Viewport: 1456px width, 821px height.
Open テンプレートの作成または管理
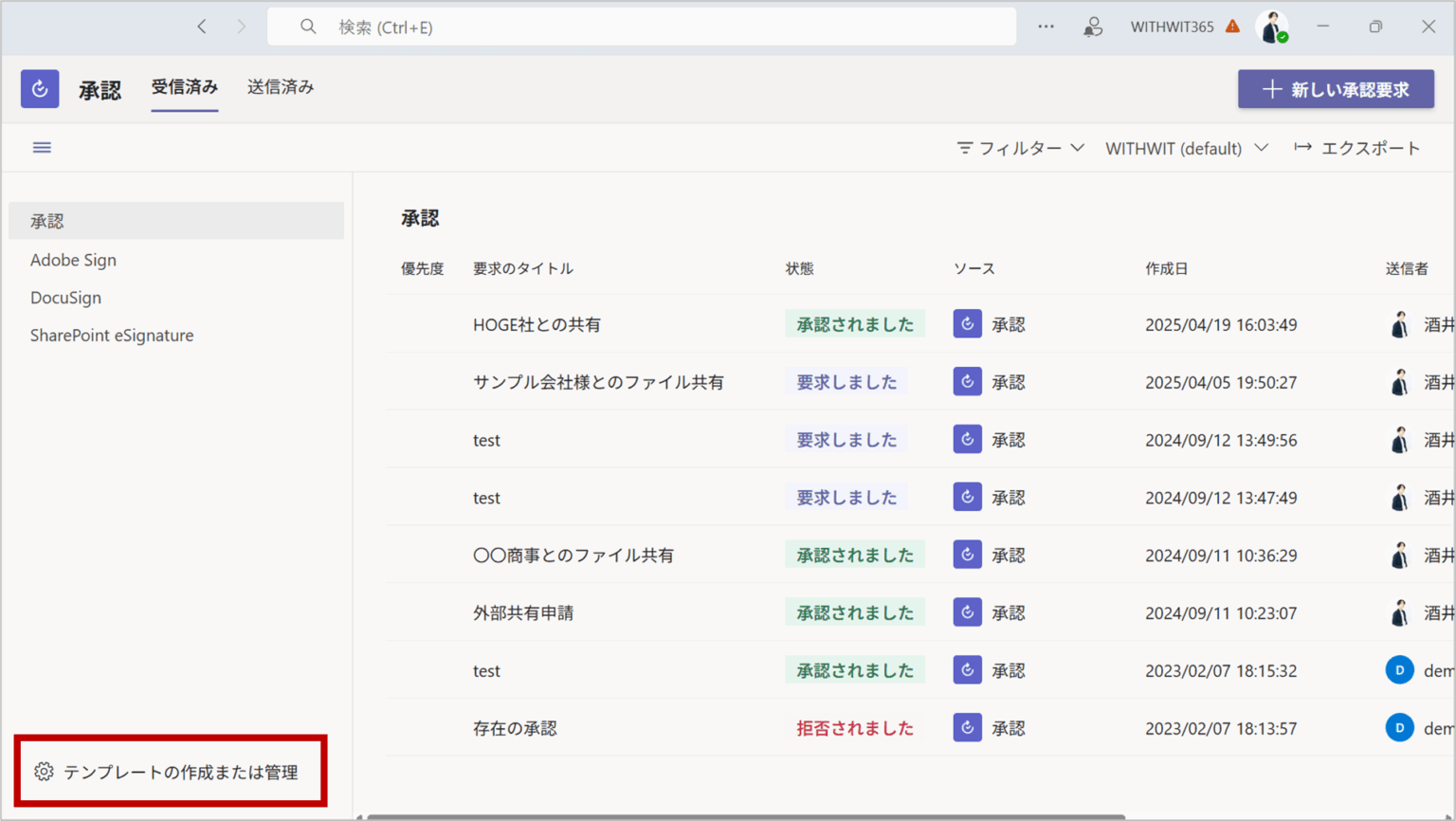click(x=171, y=771)
